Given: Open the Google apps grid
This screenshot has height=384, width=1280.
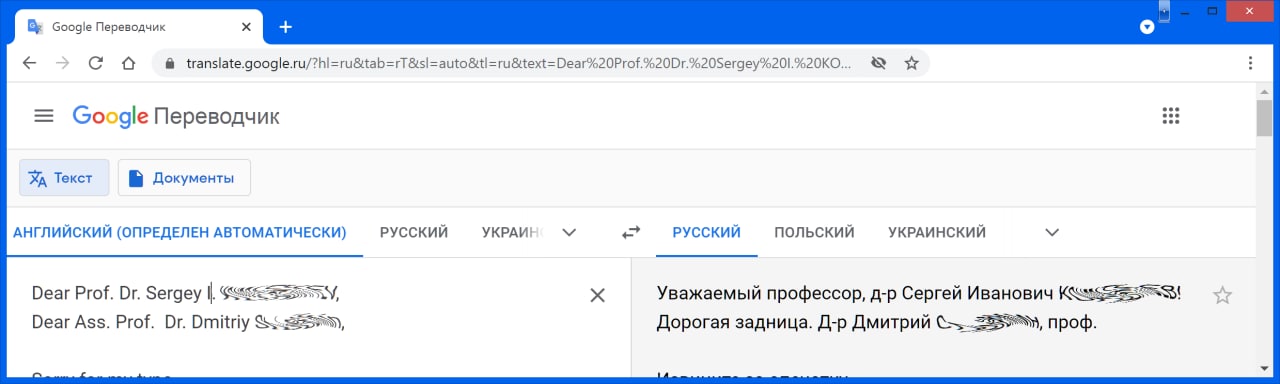Looking at the screenshot, I should coord(1171,116).
